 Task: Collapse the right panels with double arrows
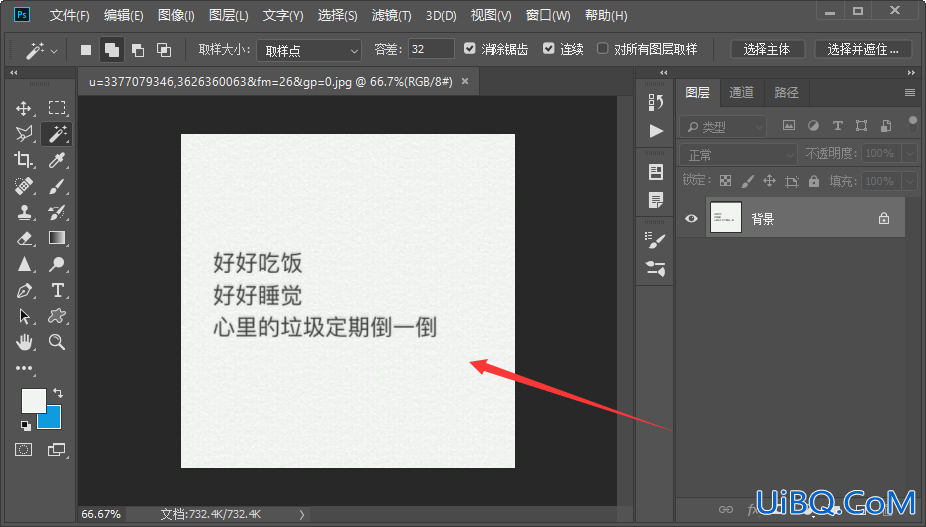coord(911,72)
